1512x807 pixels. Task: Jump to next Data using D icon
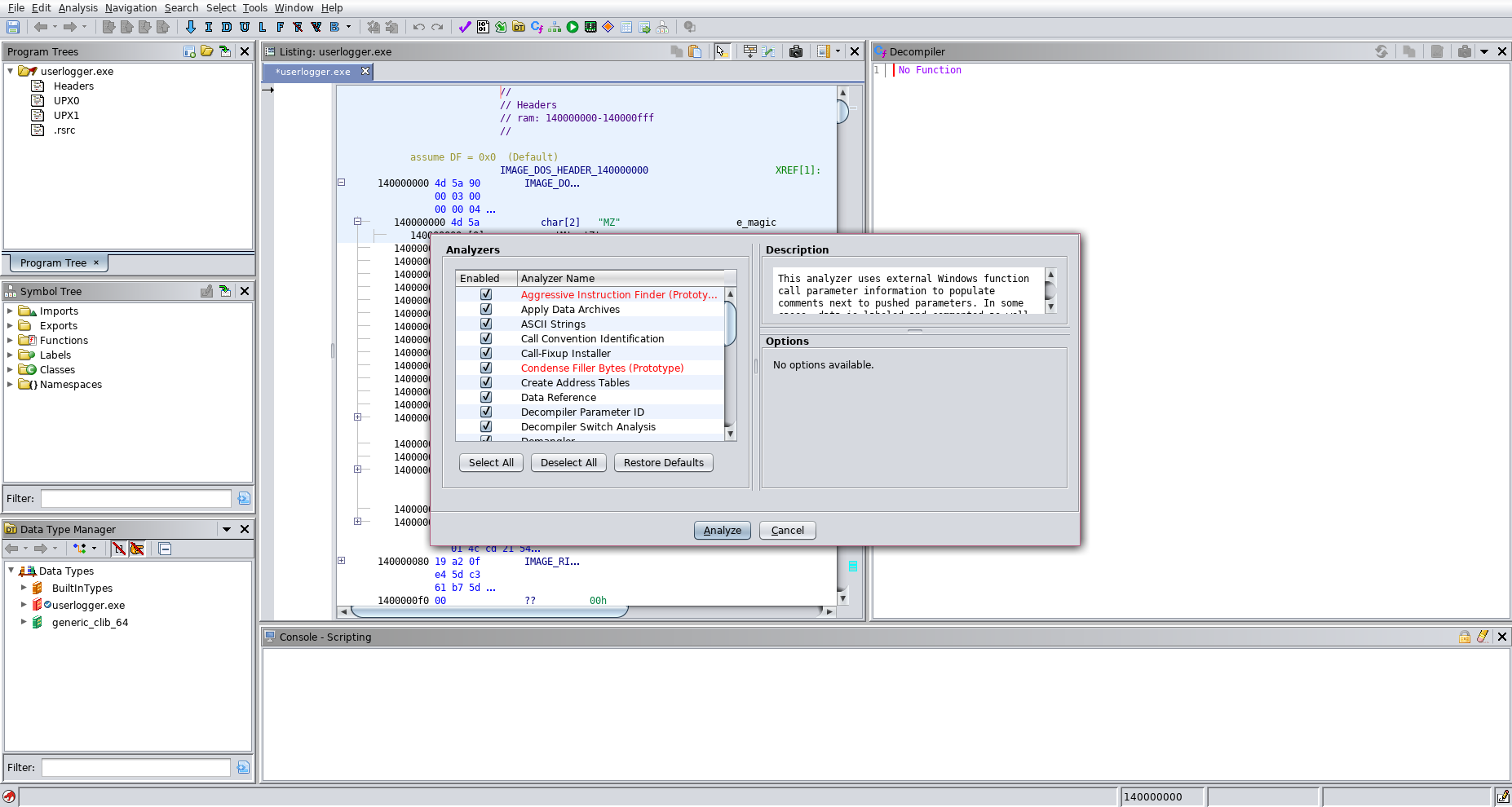click(x=227, y=27)
